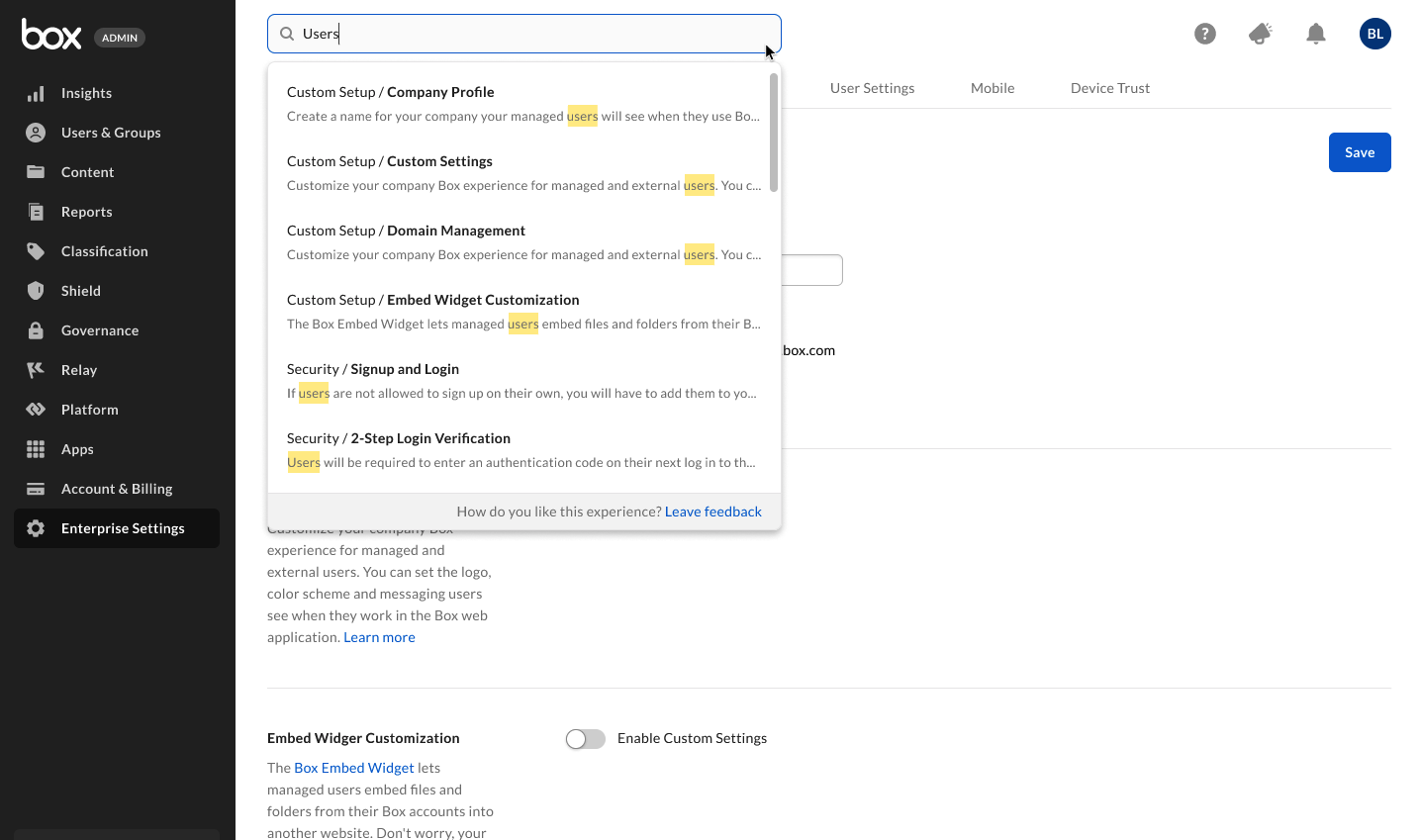Switch to the Device Trust tab
Screen dimensions: 1420x840
point(1109,87)
